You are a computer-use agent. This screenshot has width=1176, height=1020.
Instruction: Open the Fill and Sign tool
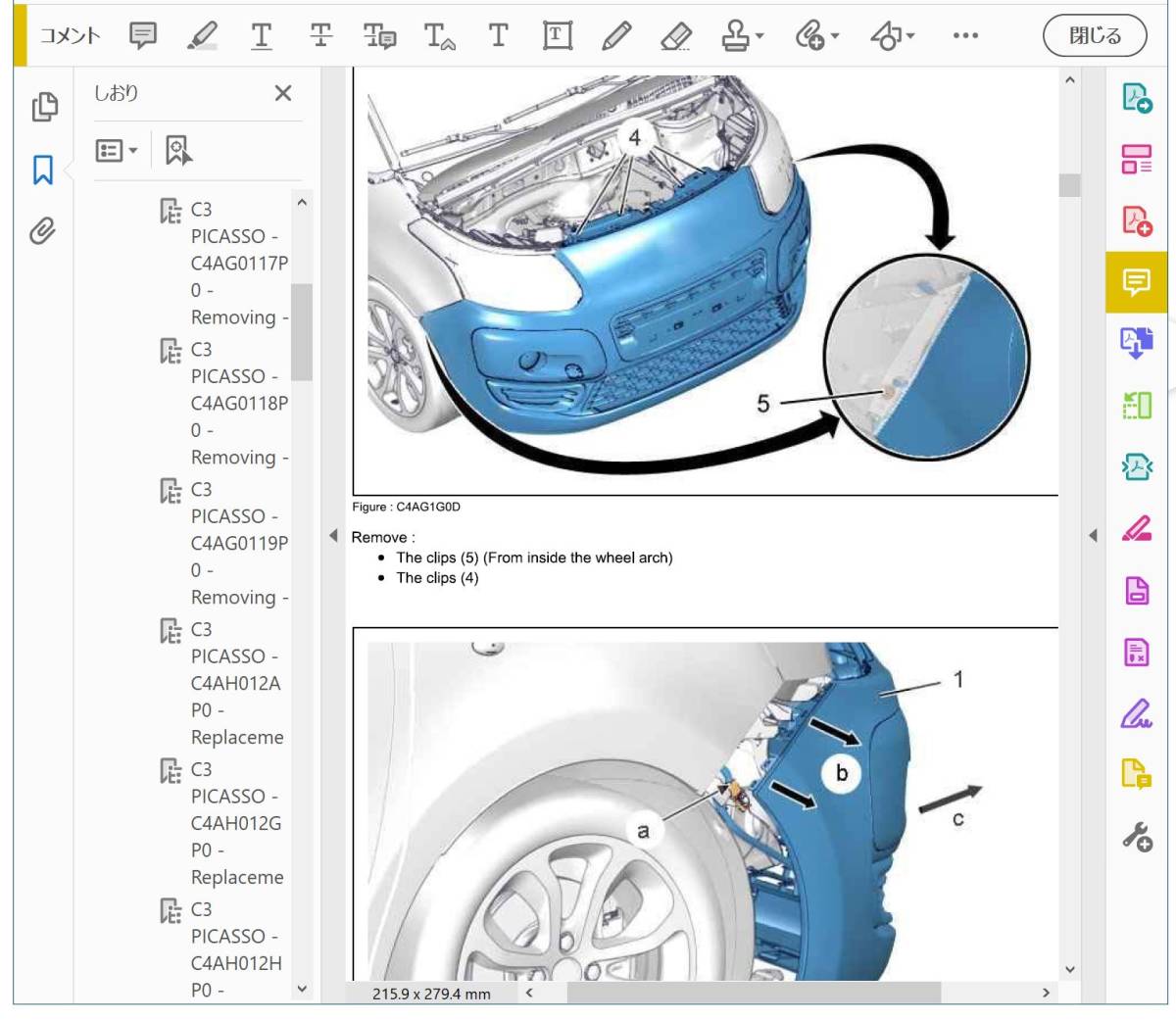point(1137,714)
